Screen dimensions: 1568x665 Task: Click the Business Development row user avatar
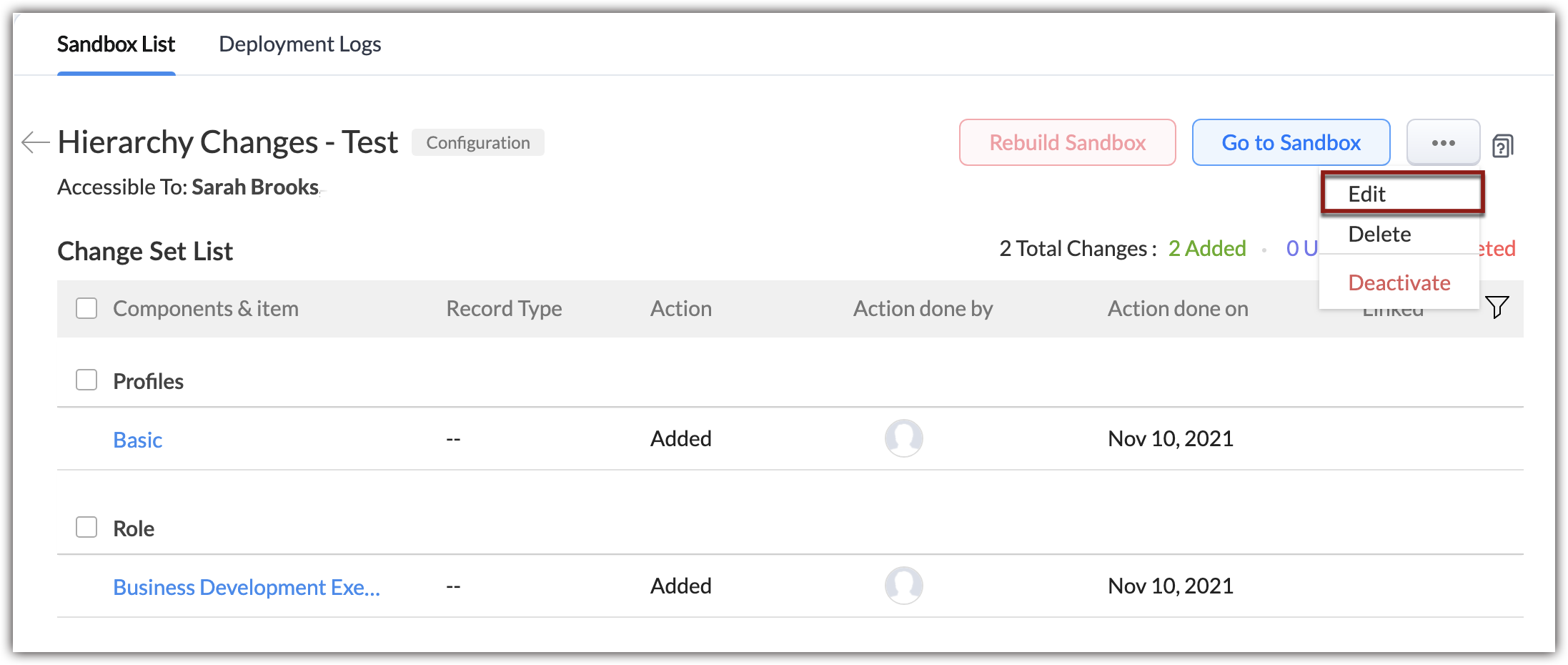click(x=903, y=586)
